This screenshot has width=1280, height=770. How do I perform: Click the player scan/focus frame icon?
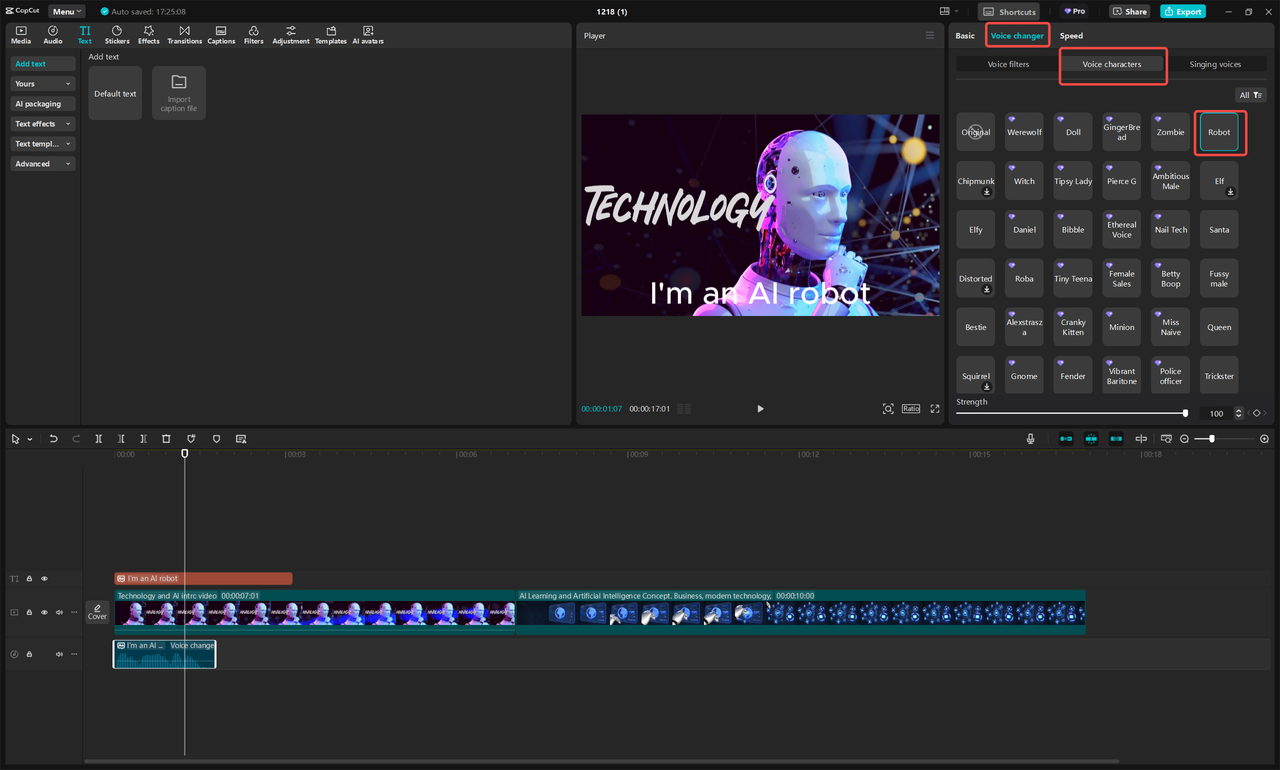[888, 409]
